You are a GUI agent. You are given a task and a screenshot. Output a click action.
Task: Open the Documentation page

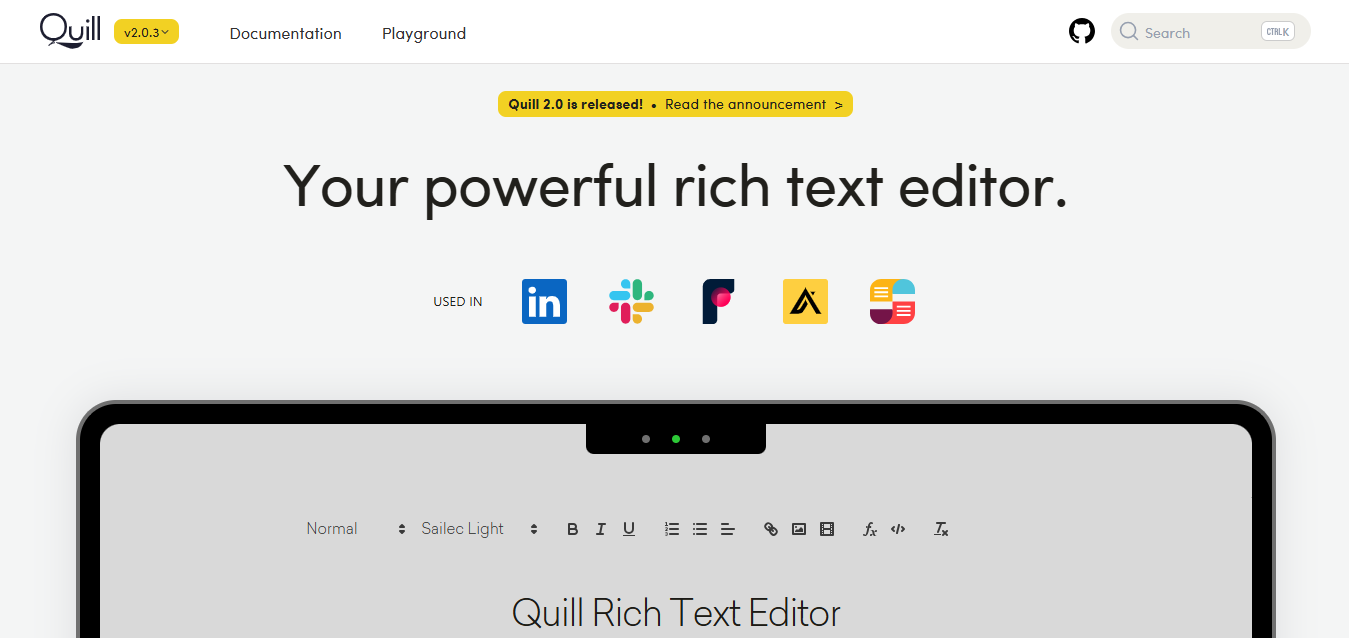[286, 33]
